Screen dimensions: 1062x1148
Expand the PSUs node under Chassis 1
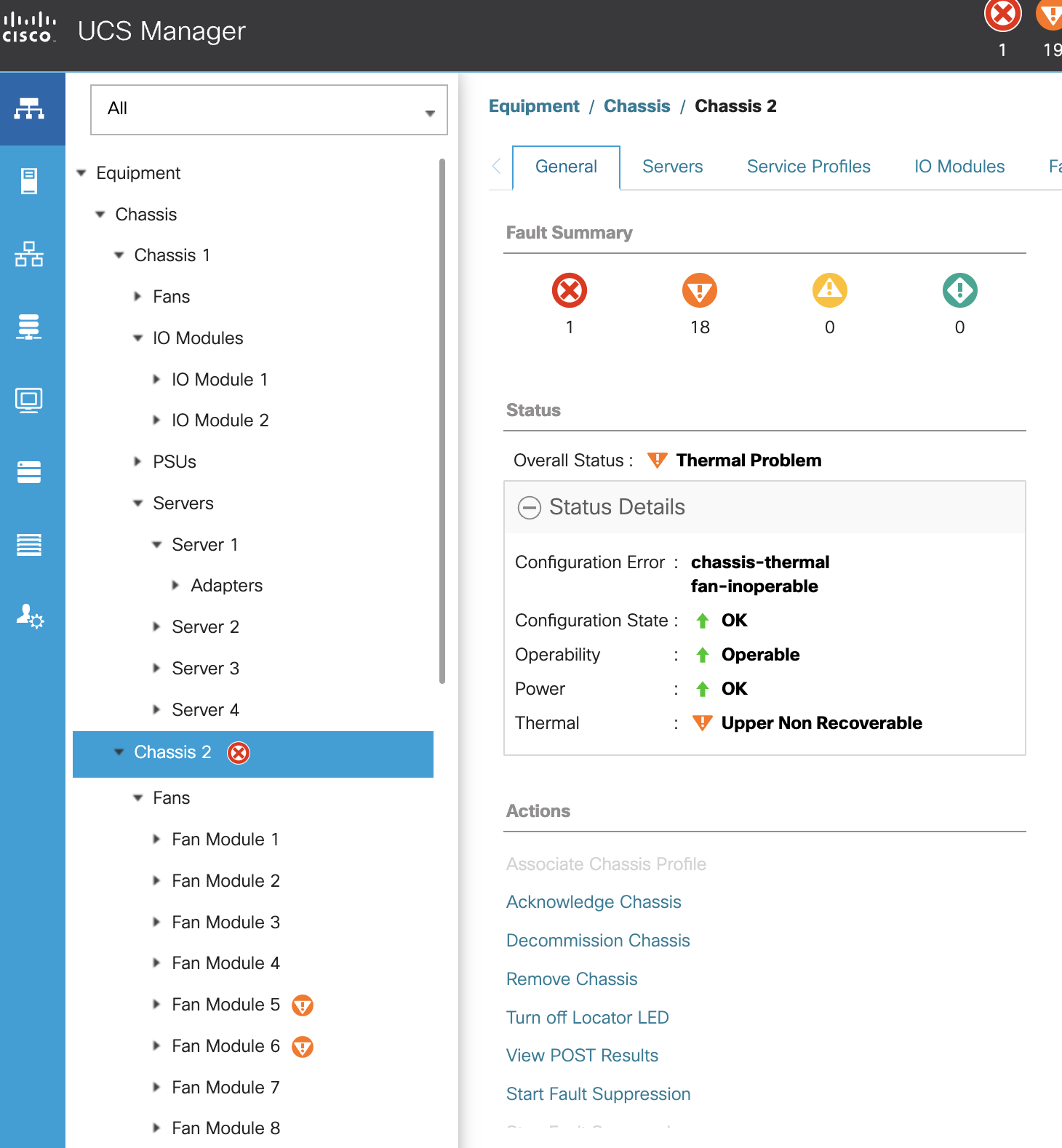pyautogui.click(x=138, y=462)
